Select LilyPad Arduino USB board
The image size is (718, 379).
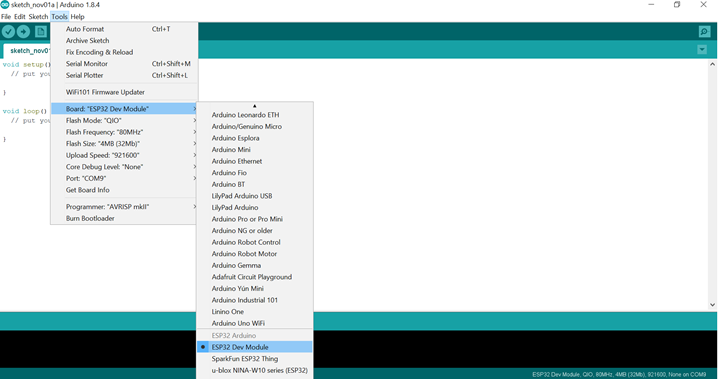pyautogui.click(x=255, y=195)
